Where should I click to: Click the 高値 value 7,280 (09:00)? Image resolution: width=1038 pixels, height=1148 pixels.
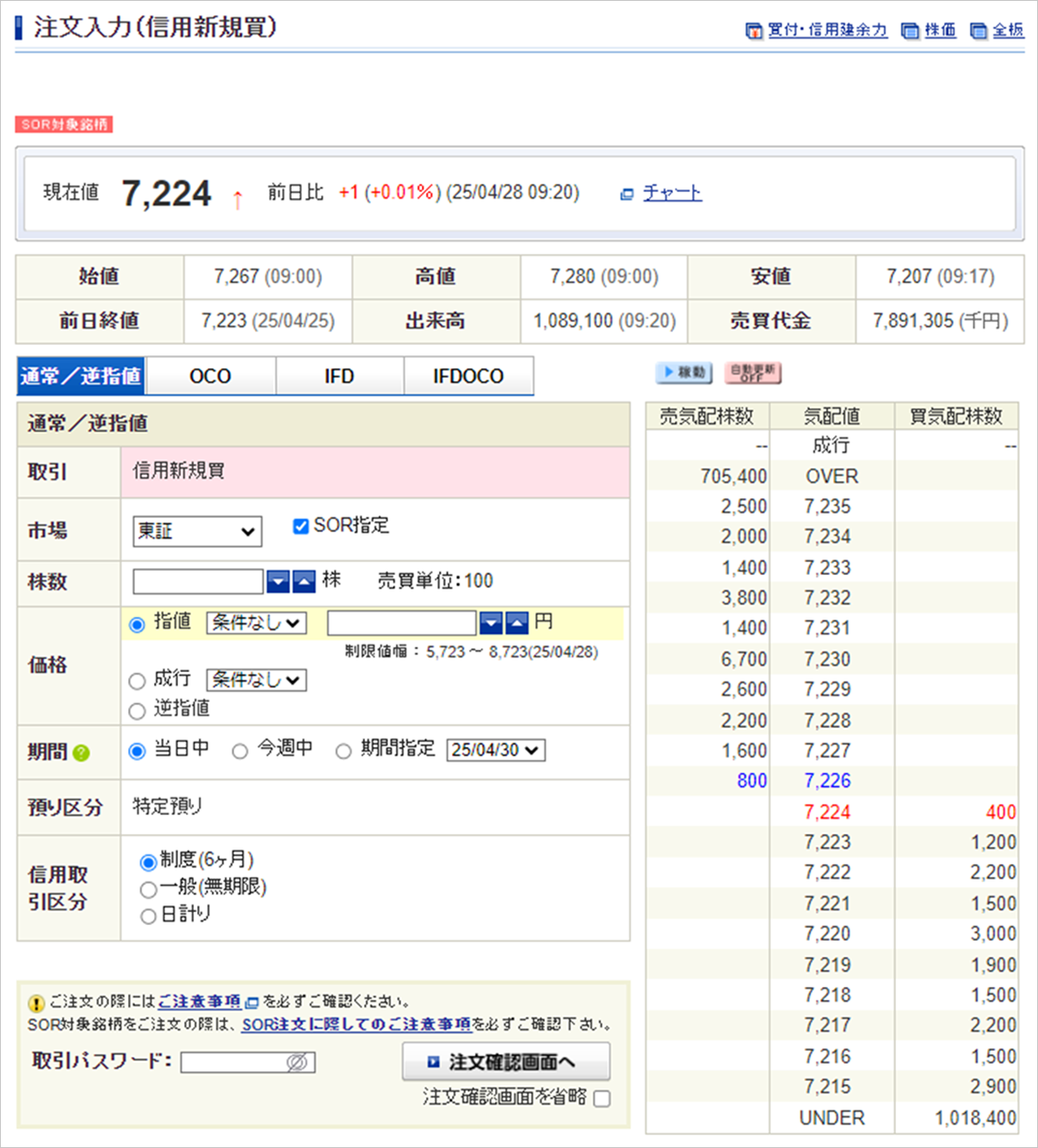coord(604,277)
